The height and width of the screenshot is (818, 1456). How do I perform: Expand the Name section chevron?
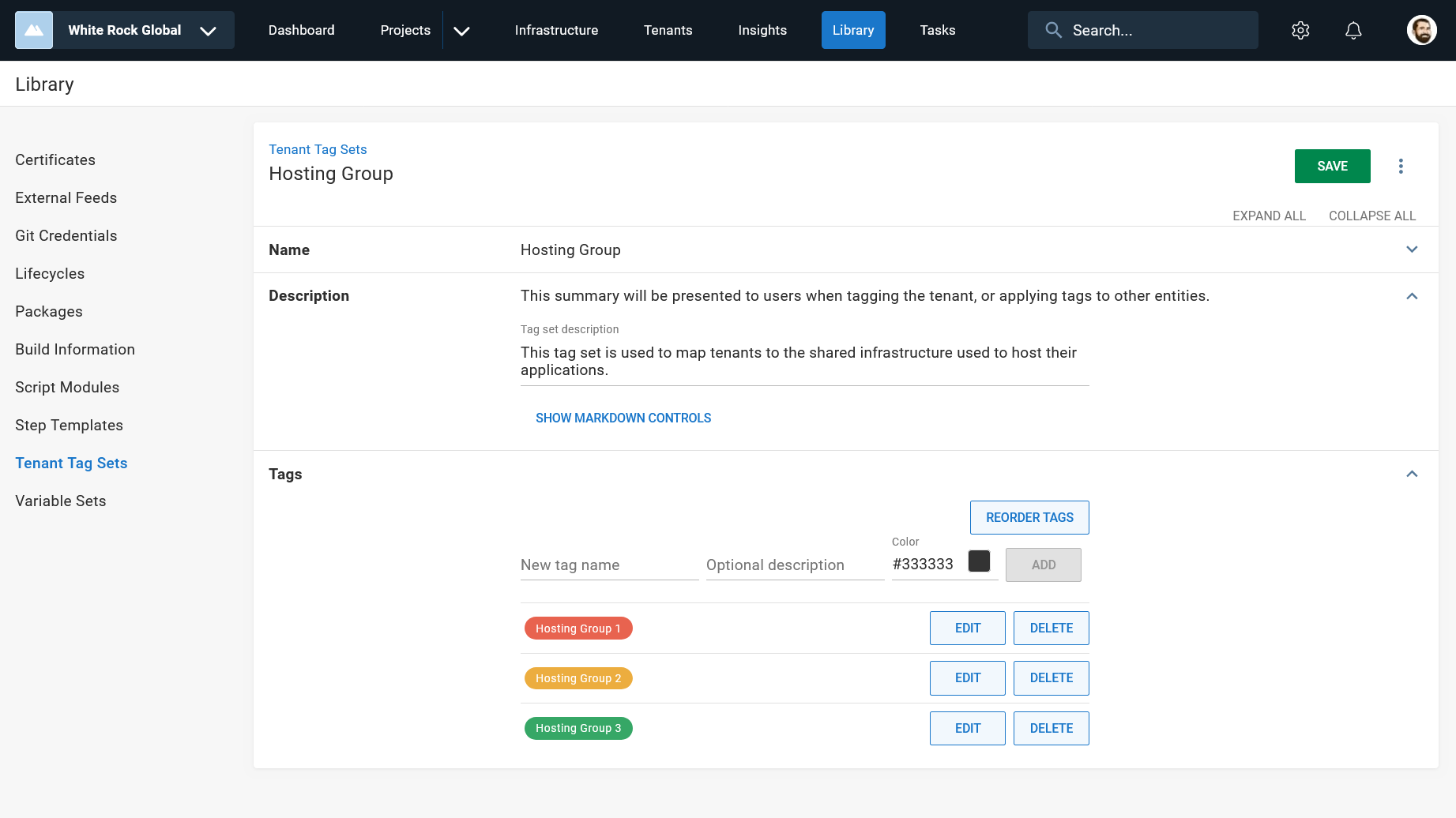tap(1412, 250)
